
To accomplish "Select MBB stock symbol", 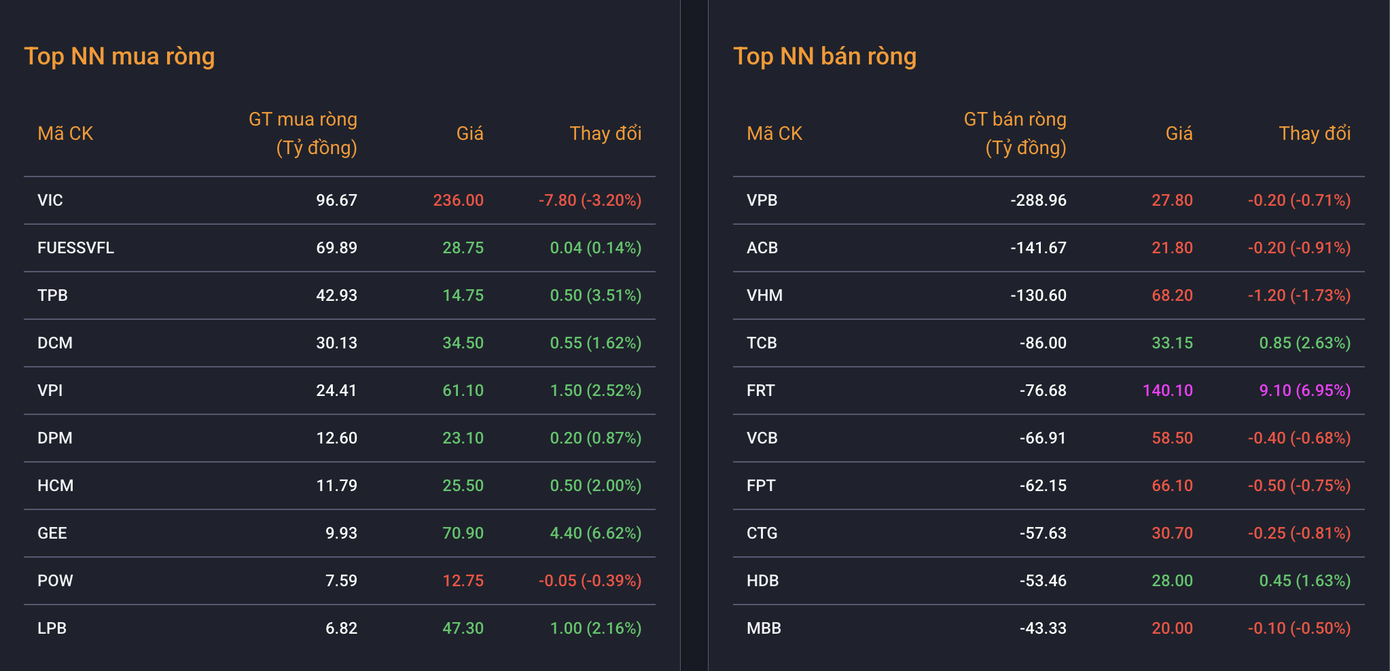I will 764,628.
